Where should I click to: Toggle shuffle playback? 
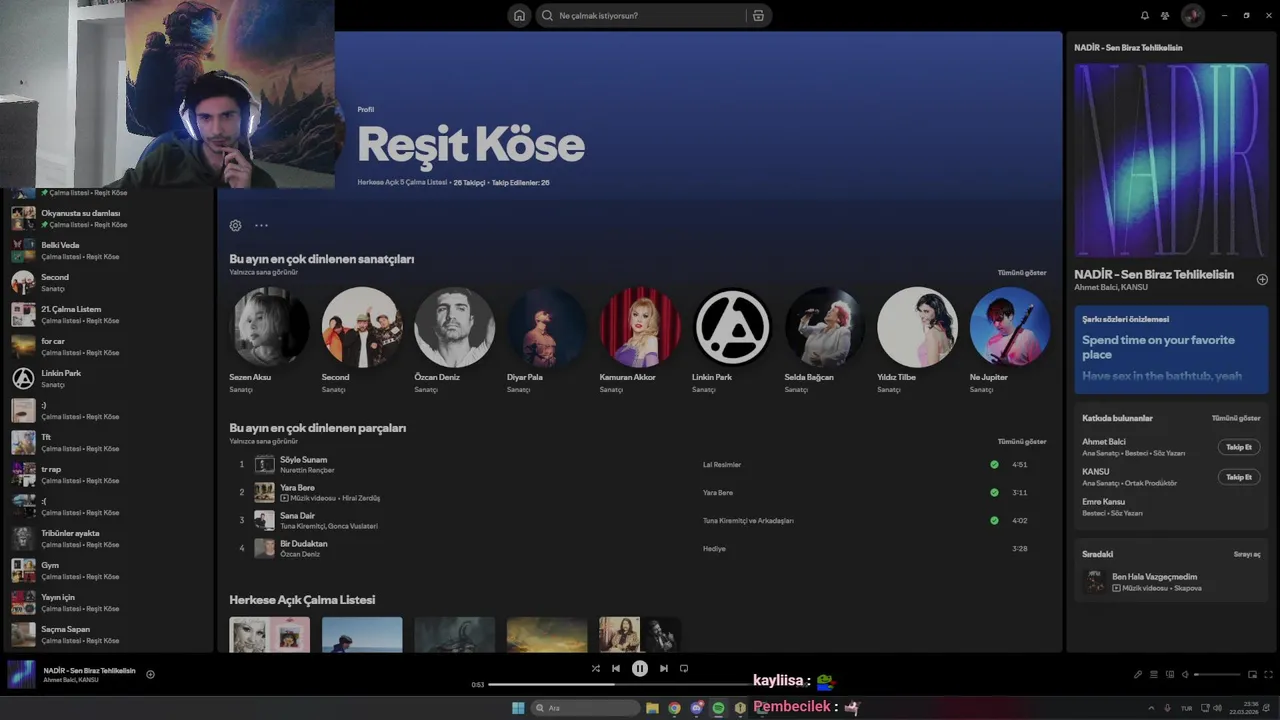[595, 669]
